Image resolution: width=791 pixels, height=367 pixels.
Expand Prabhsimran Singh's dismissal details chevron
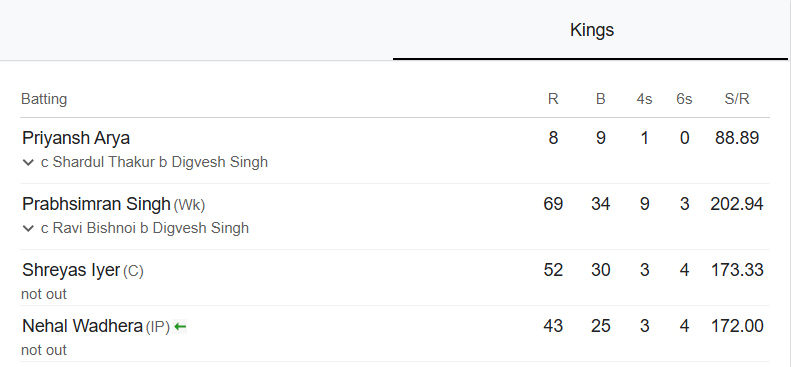click(28, 228)
